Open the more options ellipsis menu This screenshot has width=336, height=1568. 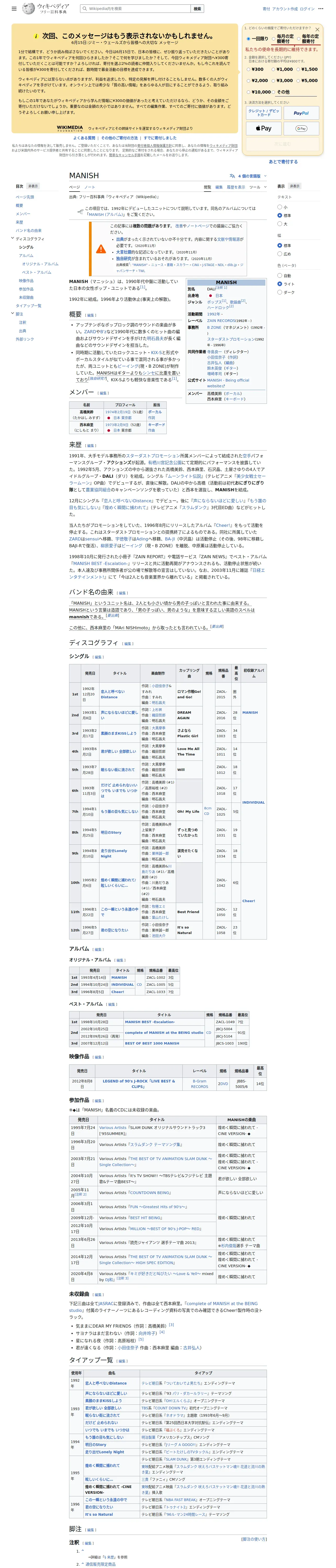(x=321, y=9)
